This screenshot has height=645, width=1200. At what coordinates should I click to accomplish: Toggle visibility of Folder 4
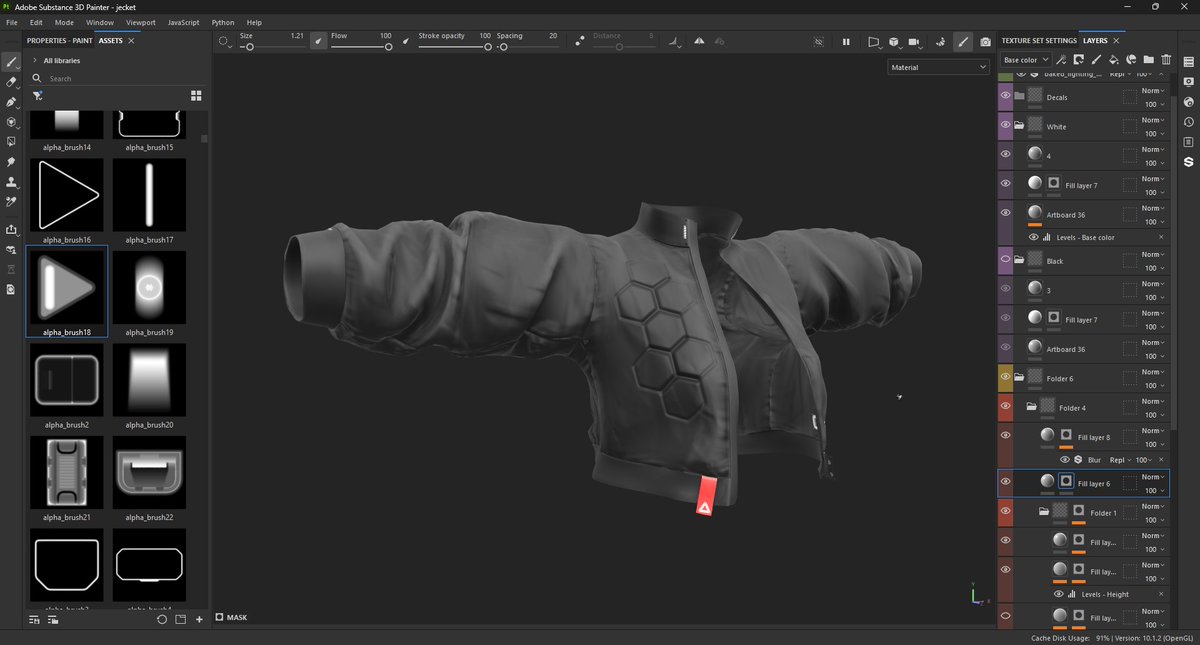[x=1005, y=407]
